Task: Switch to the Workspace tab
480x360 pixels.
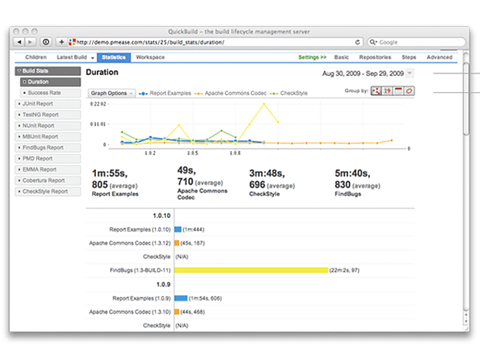Action: coord(150,57)
